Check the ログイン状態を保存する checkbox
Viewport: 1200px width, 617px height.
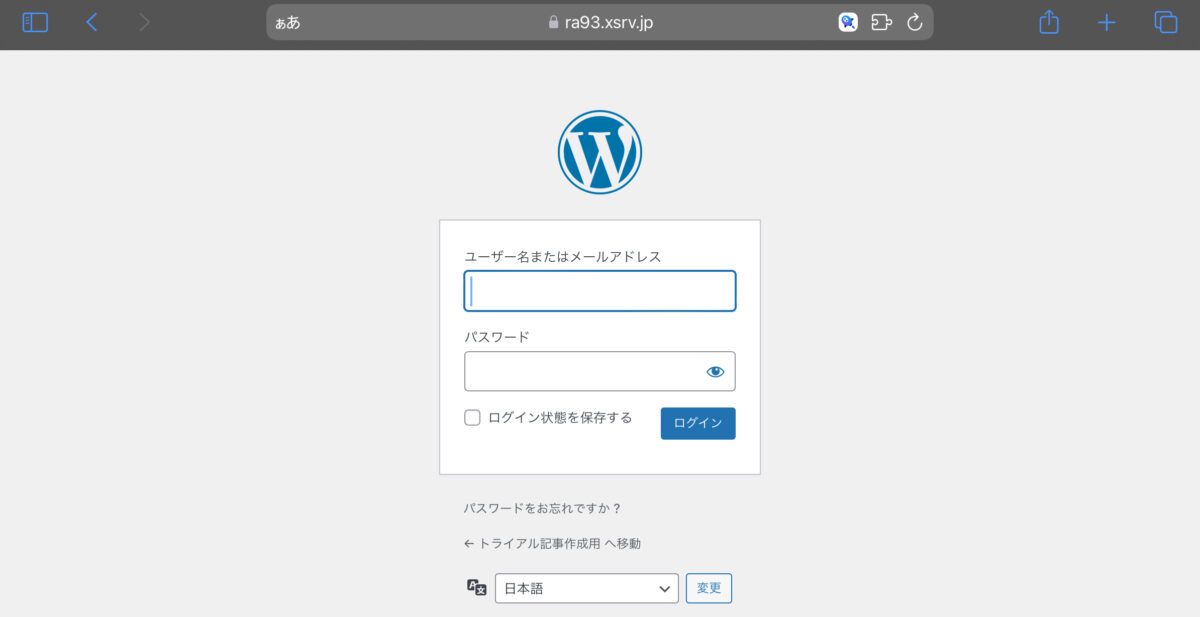(473, 418)
